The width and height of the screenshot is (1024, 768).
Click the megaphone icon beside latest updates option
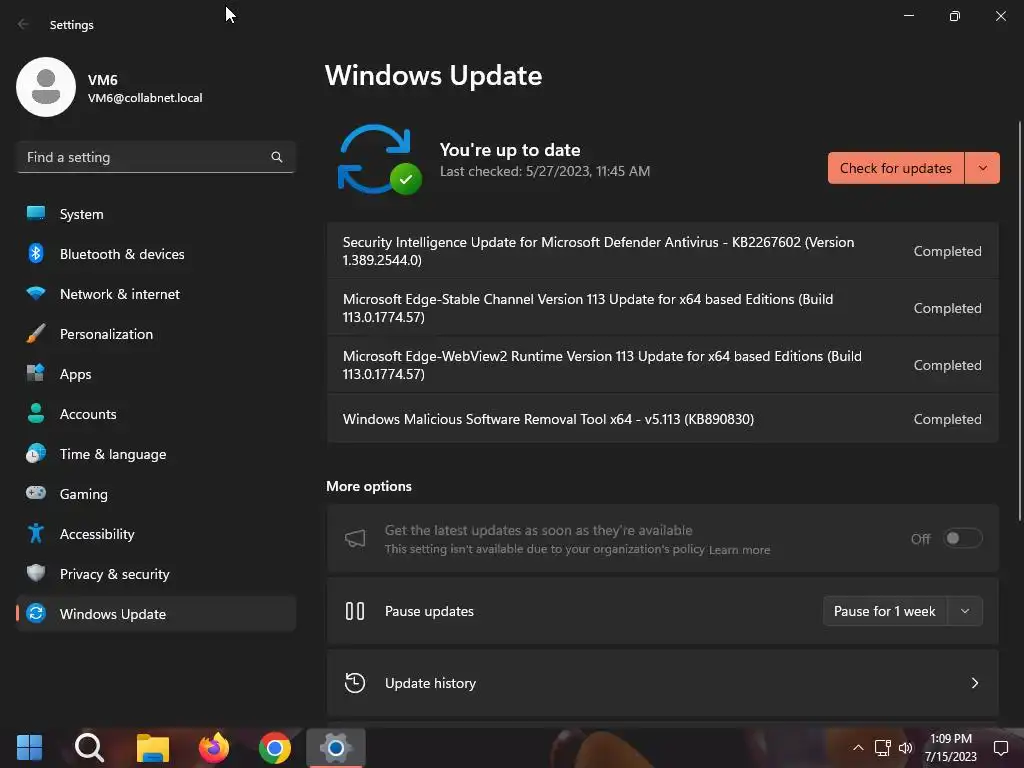point(355,539)
